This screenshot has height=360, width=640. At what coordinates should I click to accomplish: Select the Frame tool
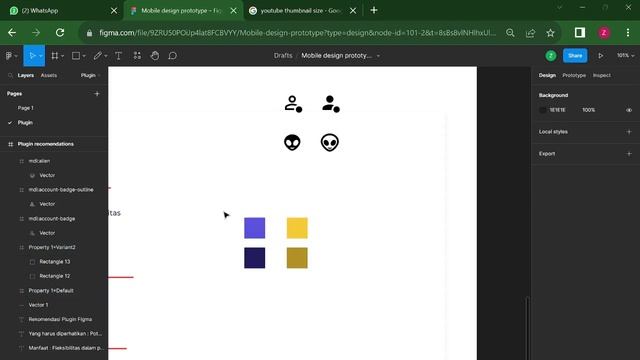(x=55, y=56)
